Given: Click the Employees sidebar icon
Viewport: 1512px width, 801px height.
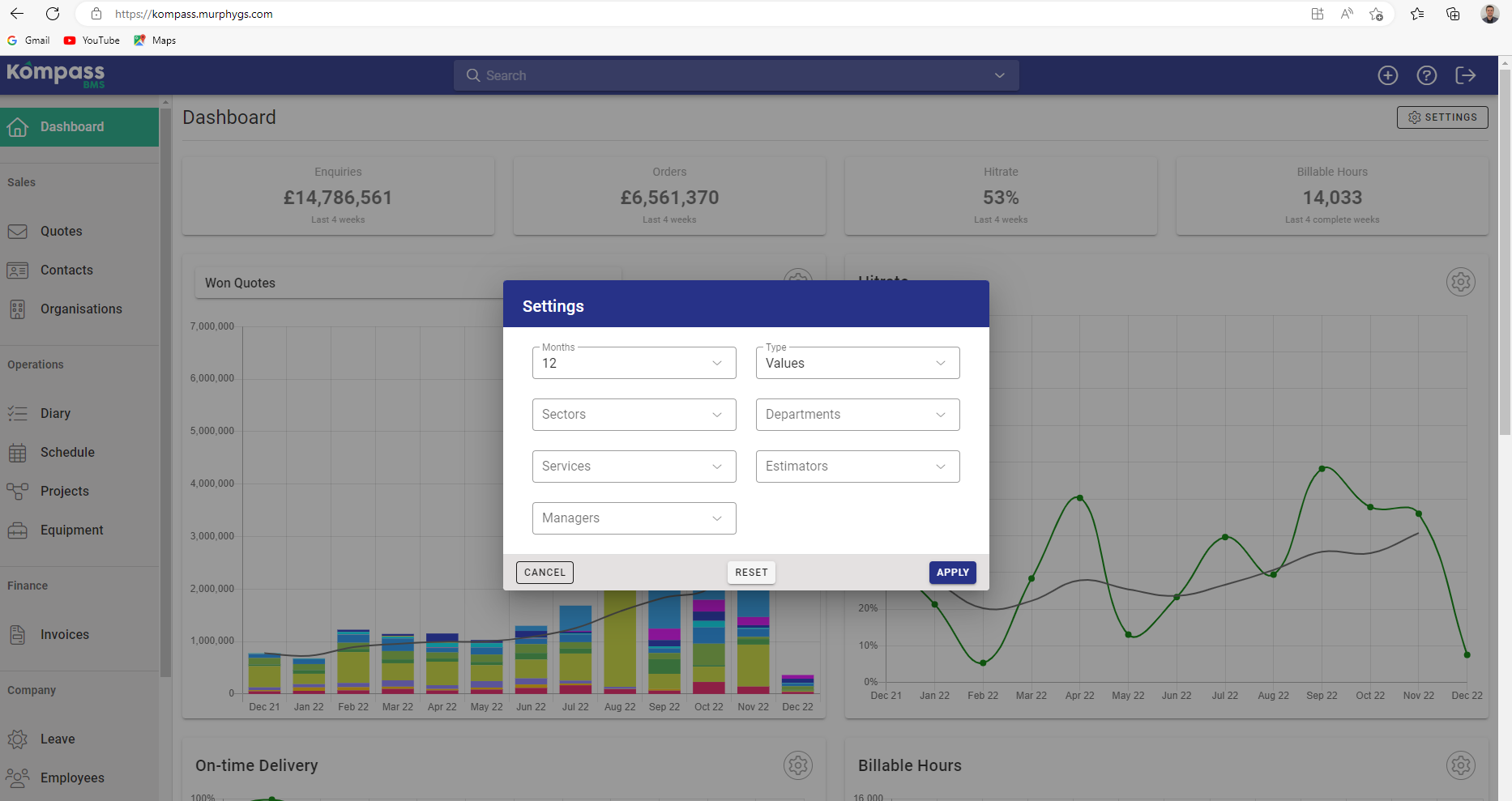Looking at the screenshot, I should click(17, 778).
